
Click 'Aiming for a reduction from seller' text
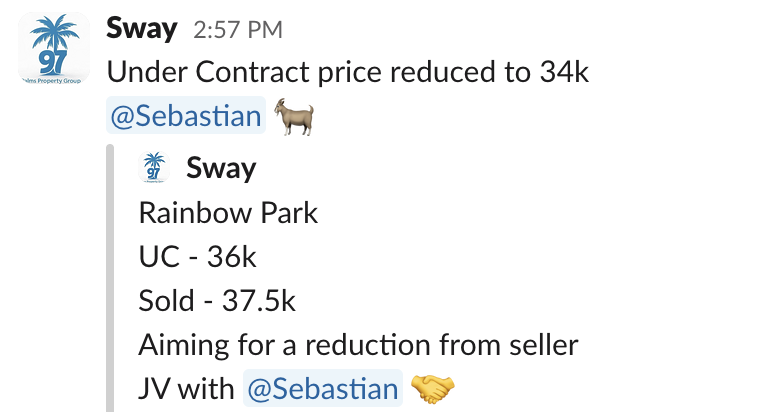(x=359, y=344)
